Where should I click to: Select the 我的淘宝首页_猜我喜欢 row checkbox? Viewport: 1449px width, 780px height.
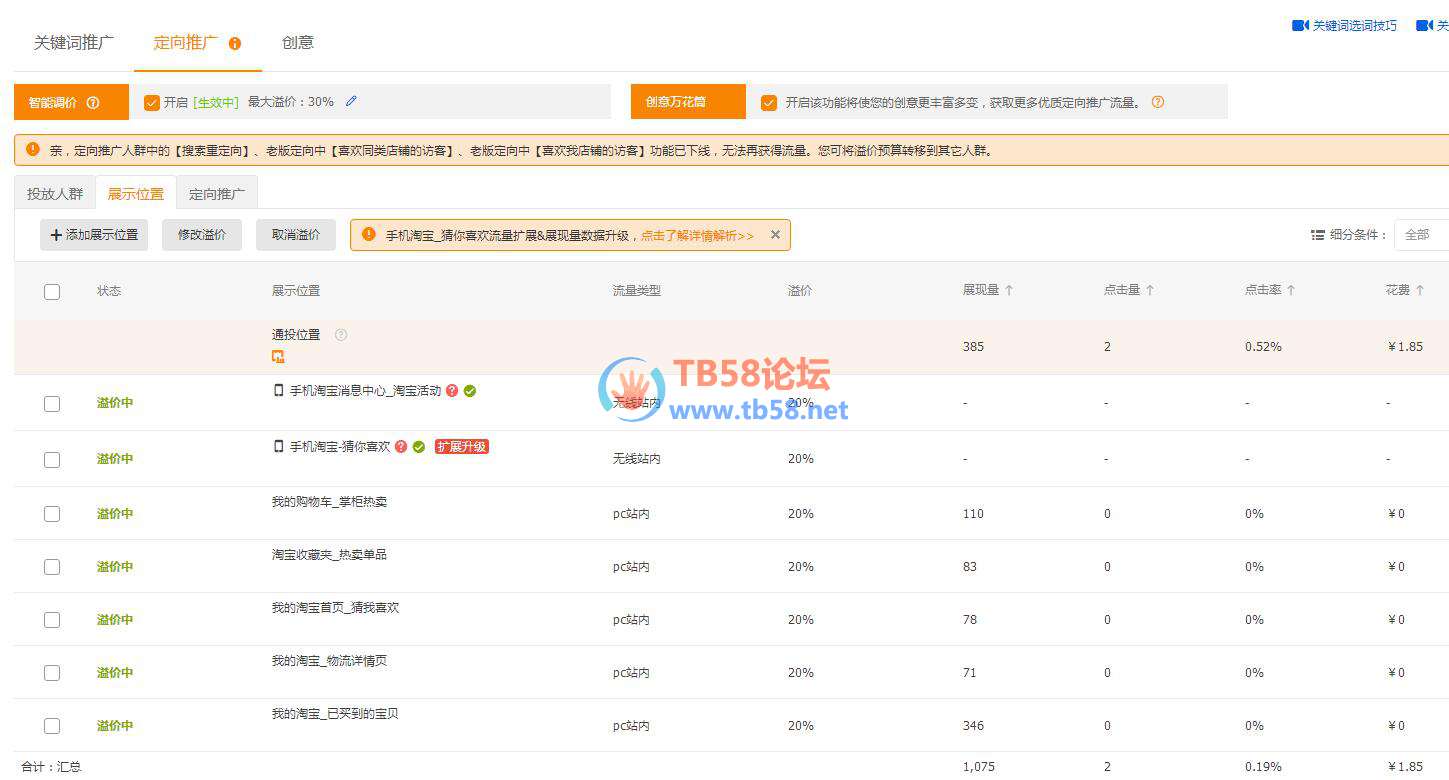(x=52, y=620)
